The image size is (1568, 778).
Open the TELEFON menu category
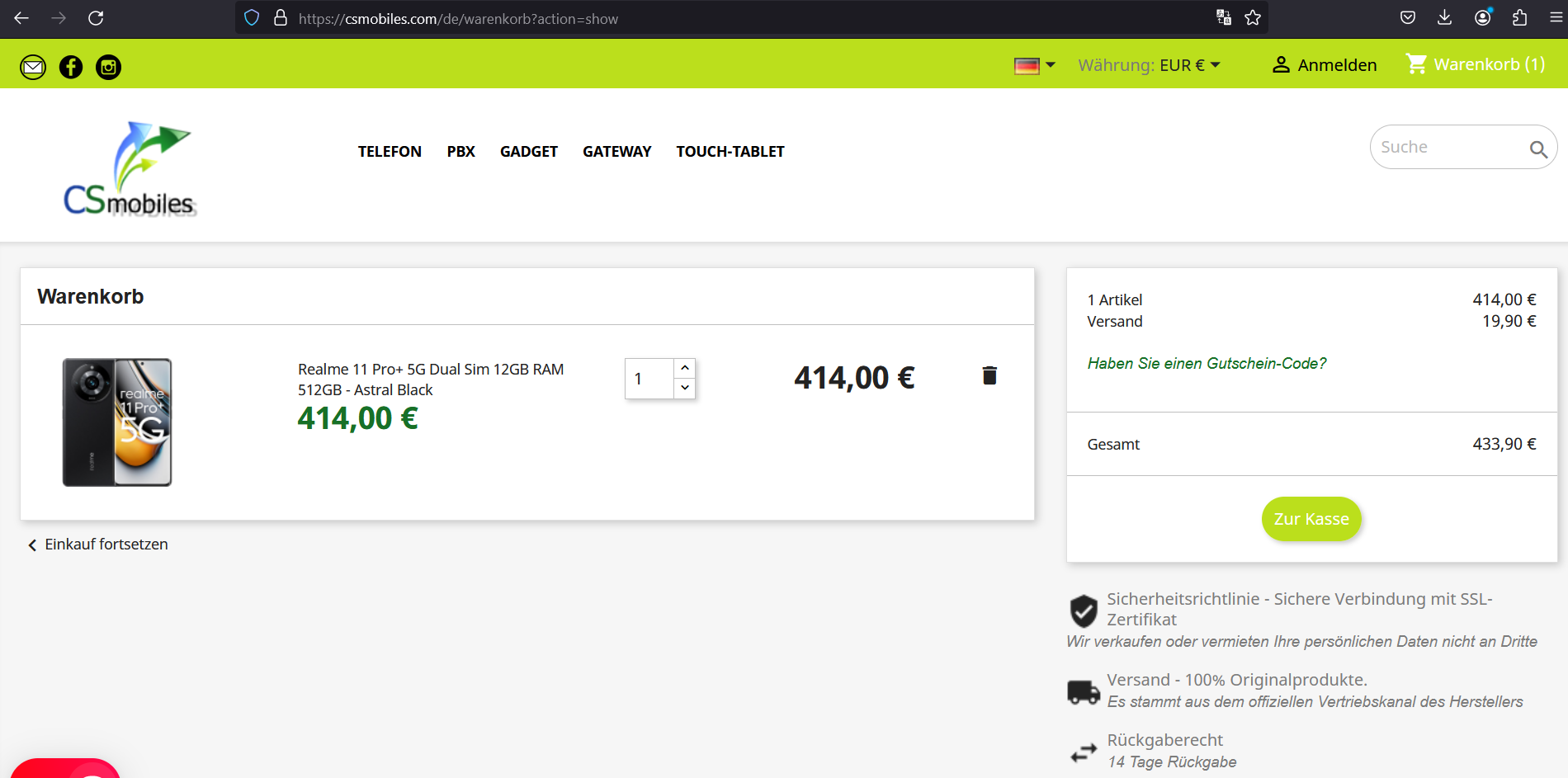(x=390, y=152)
